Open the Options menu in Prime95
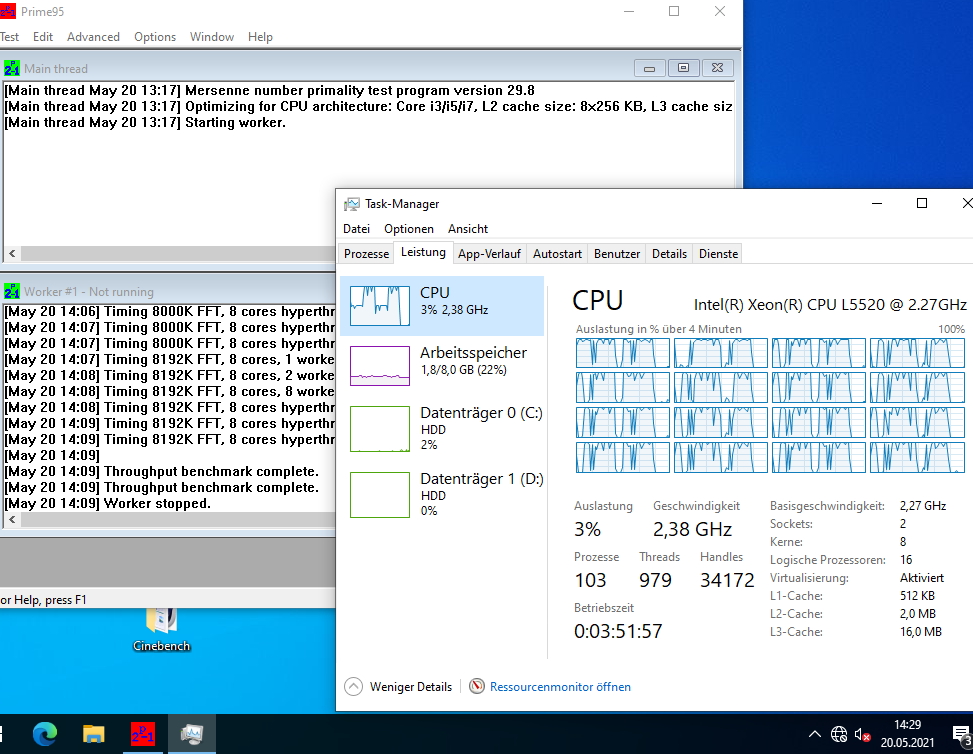973x754 pixels. click(155, 37)
